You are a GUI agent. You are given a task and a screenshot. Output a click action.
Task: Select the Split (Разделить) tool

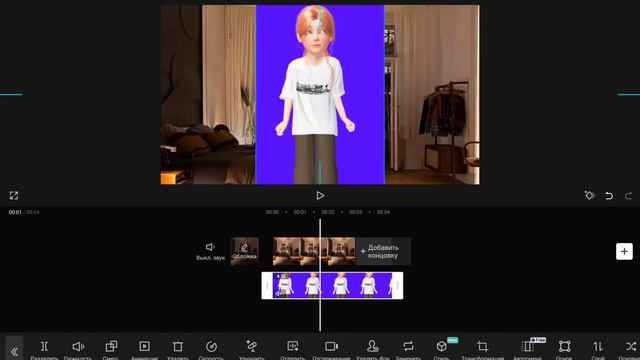pos(44,349)
